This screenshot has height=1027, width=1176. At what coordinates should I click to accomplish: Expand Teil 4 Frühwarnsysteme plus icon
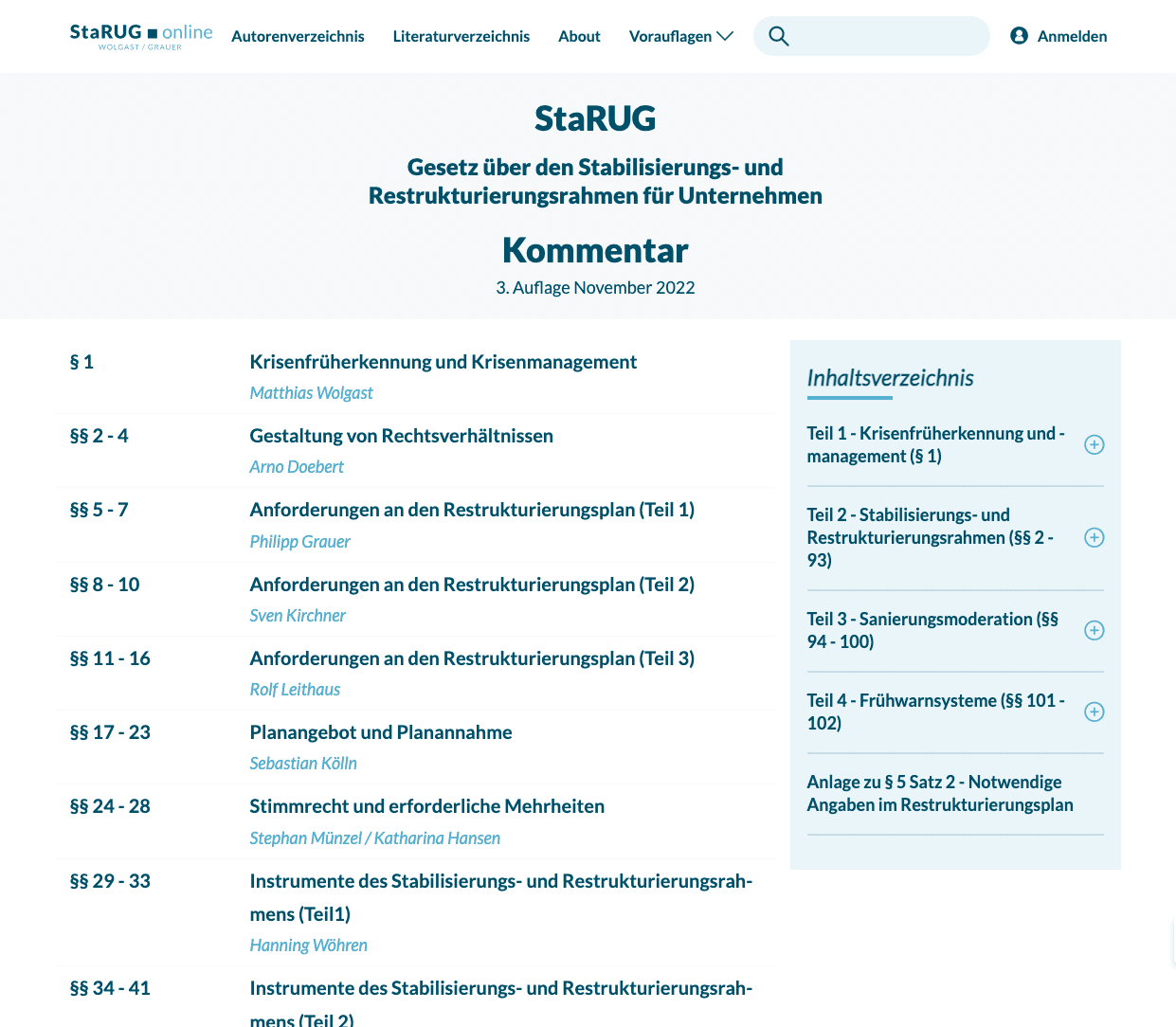pos(1094,712)
